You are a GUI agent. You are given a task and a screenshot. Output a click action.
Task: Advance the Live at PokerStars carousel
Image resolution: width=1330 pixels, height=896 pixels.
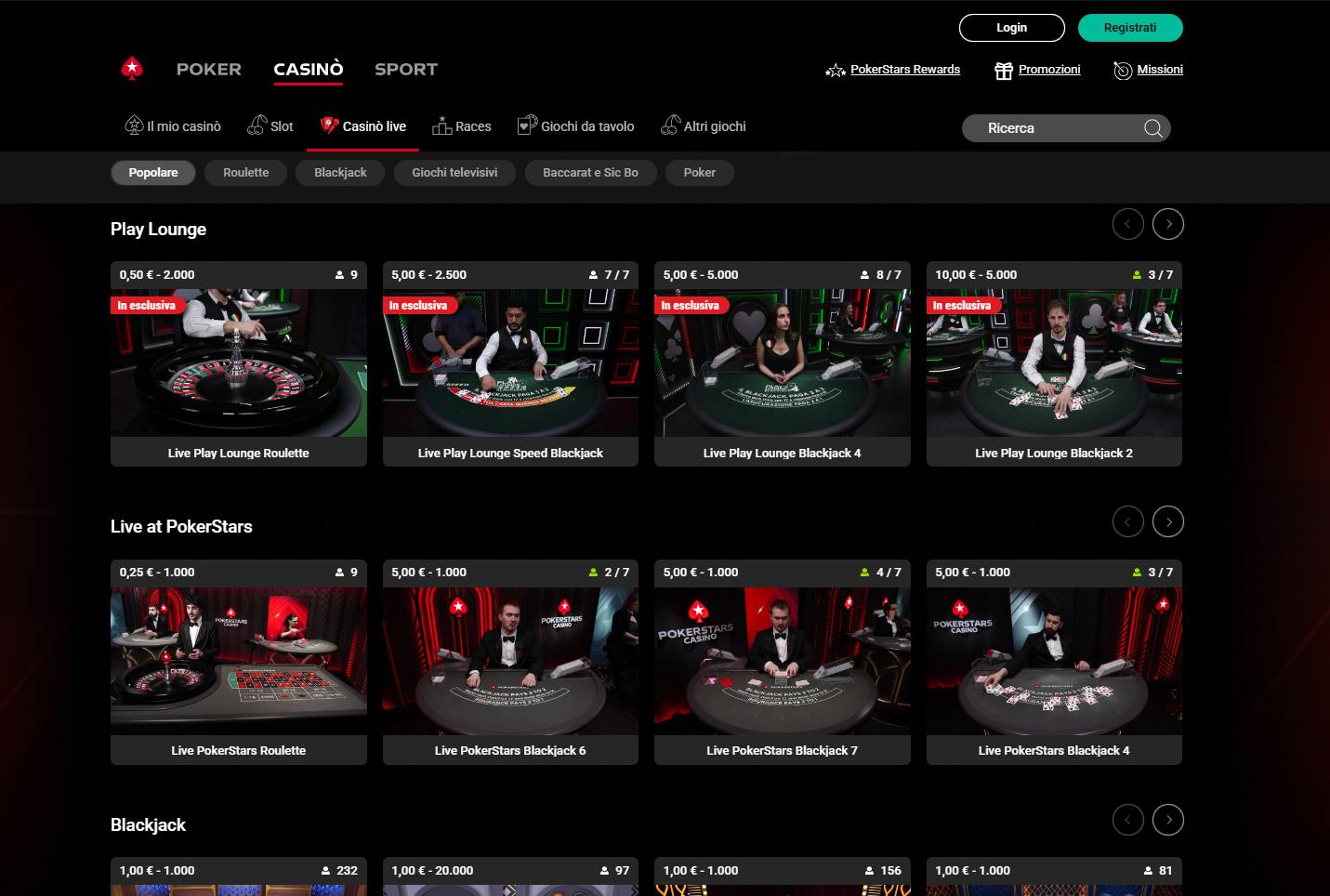[x=1167, y=522]
